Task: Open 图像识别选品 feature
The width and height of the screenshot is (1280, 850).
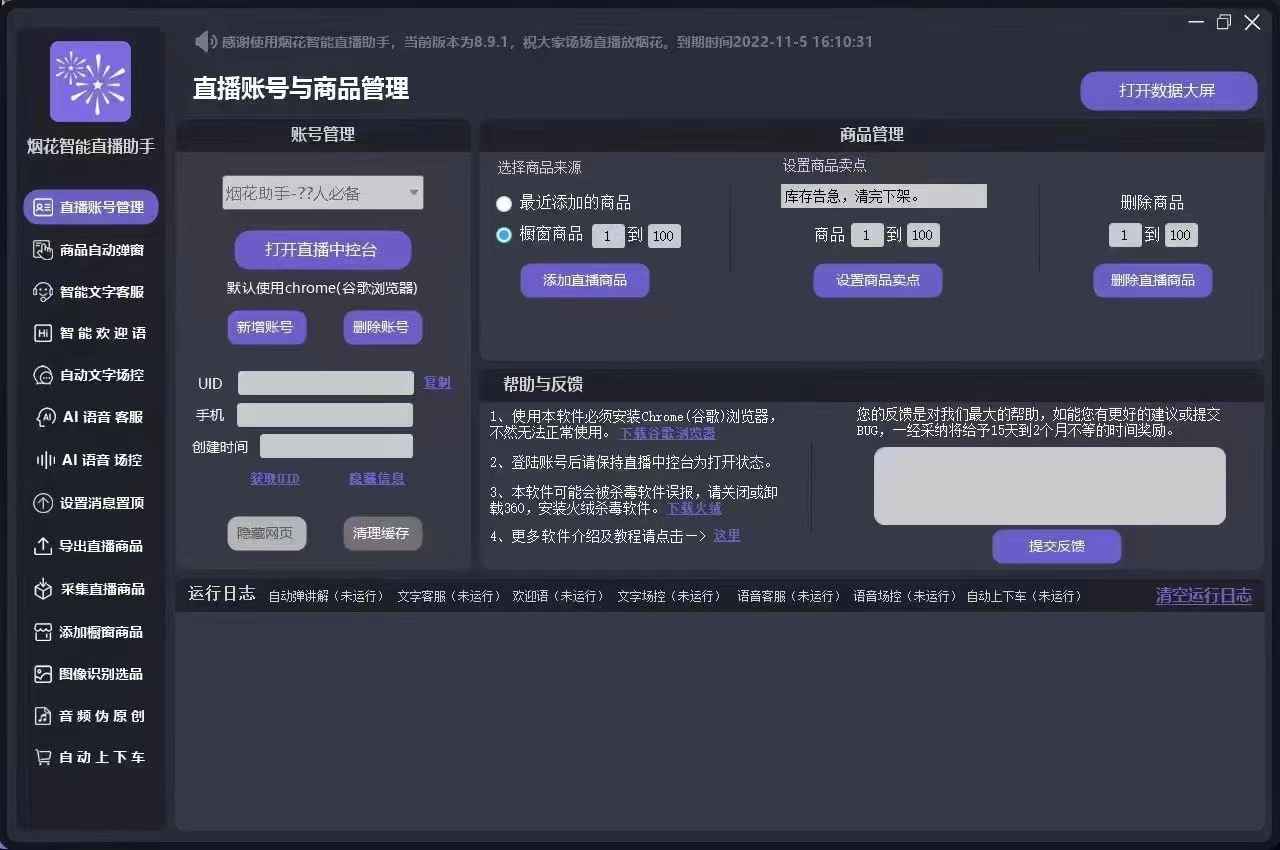Action: [x=90, y=674]
